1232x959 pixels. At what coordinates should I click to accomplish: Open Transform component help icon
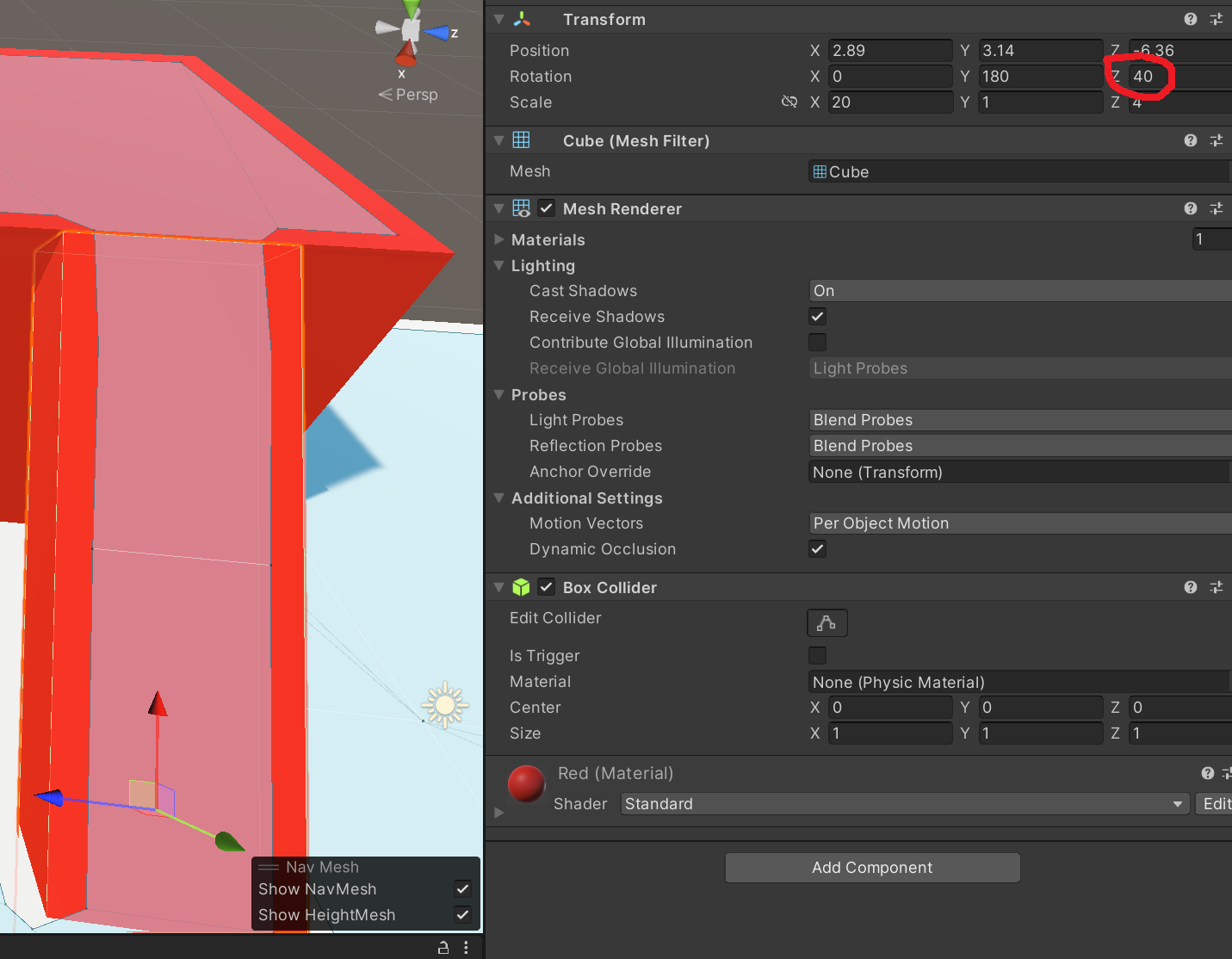click(x=1191, y=19)
